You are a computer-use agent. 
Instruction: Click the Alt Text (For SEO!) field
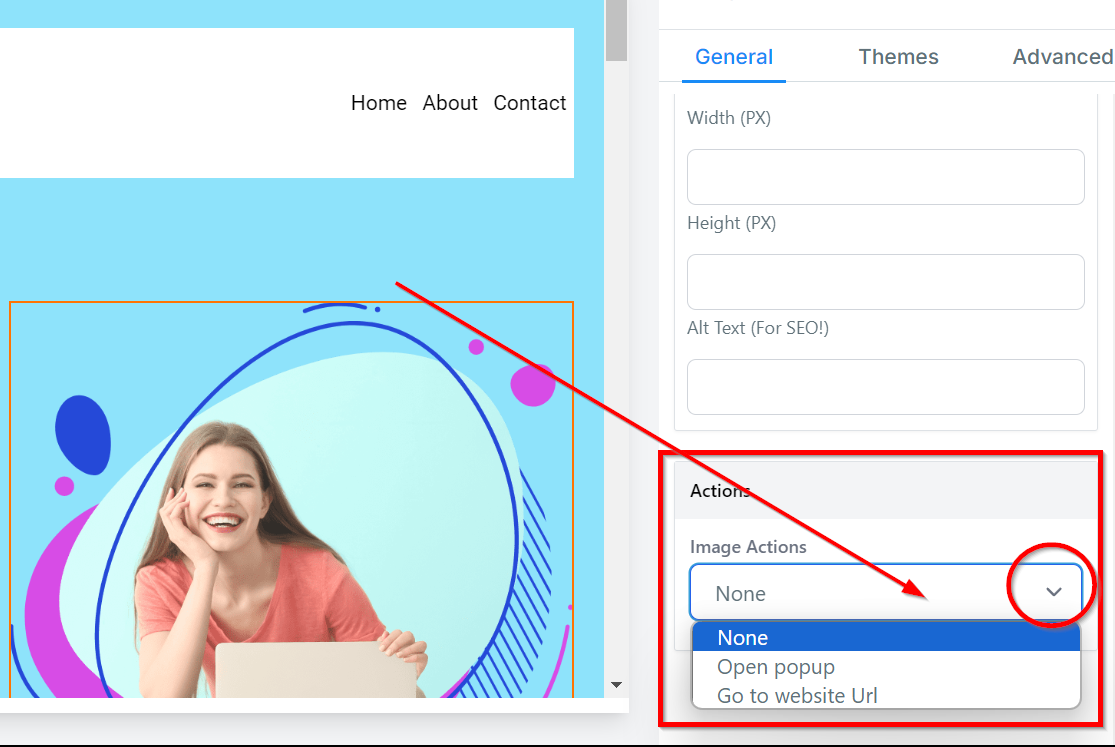point(885,387)
